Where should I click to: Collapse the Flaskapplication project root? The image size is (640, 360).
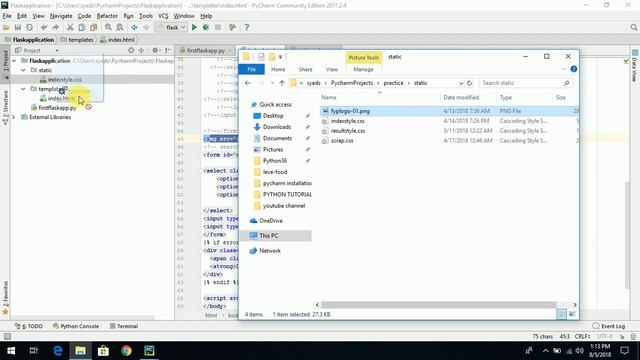coord(14,60)
